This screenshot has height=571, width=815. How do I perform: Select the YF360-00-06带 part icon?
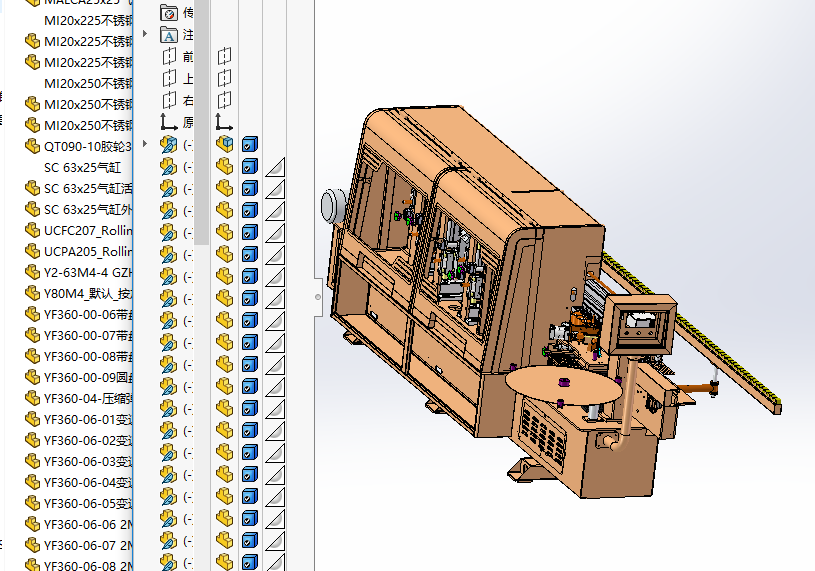tap(32, 314)
